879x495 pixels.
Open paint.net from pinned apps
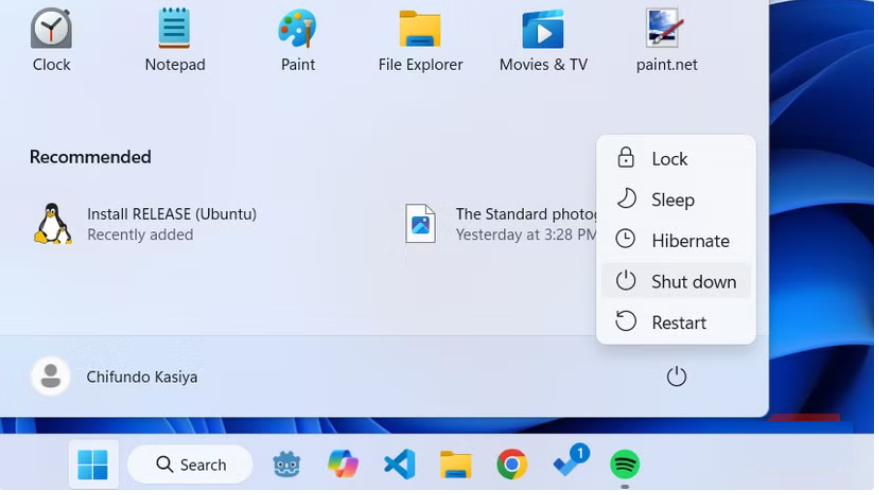tap(667, 40)
